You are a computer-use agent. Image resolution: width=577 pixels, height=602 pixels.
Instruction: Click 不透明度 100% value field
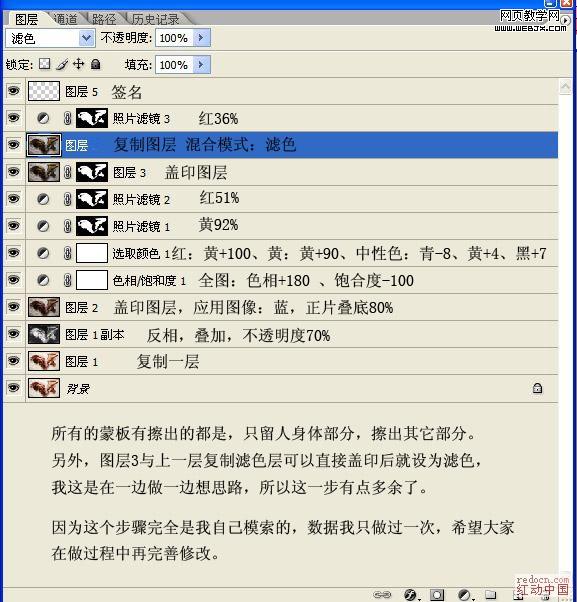174,38
